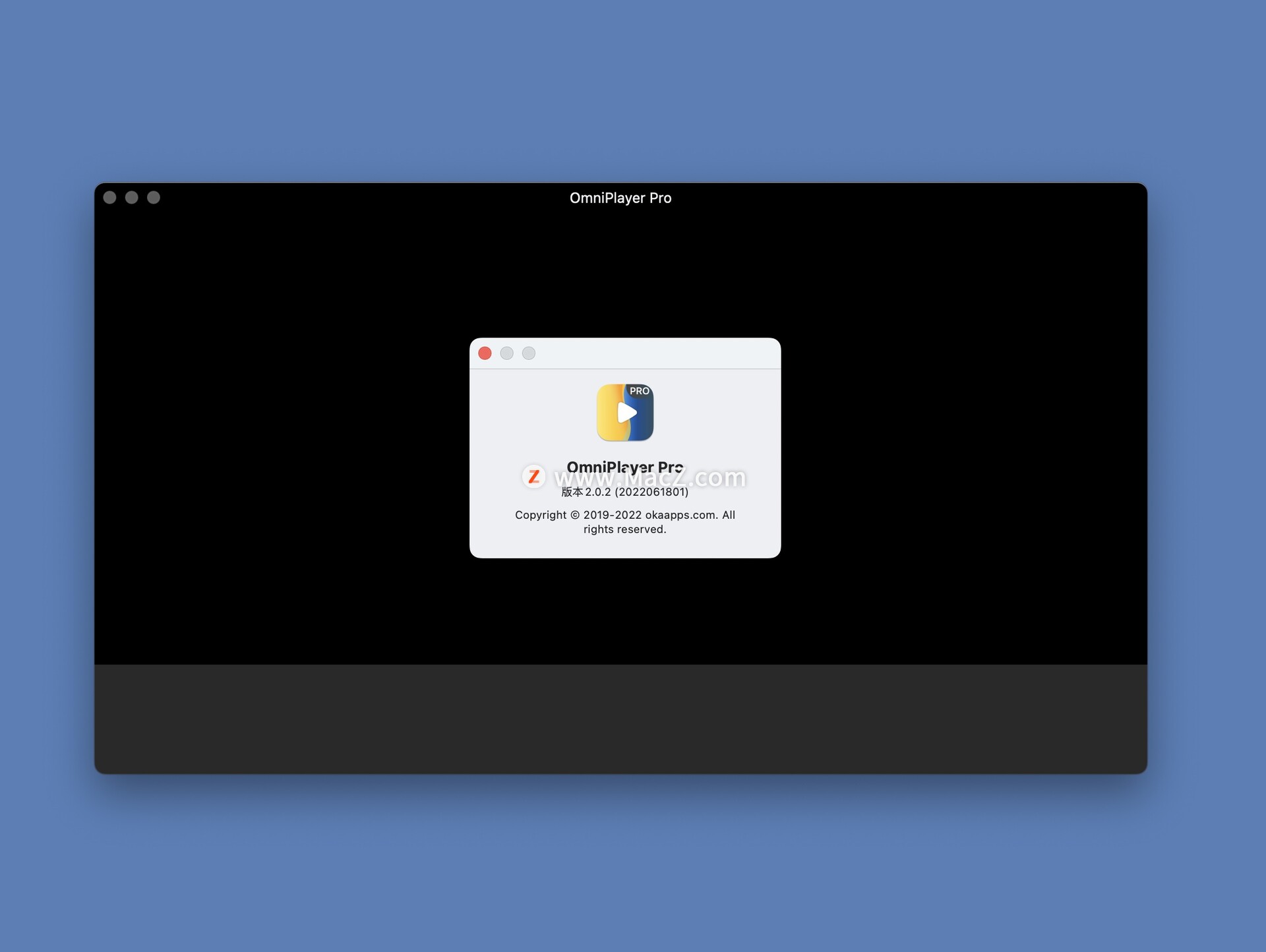Click the OmniPlayer Pro app icon
The image size is (1266, 952).
tap(625, 413)
